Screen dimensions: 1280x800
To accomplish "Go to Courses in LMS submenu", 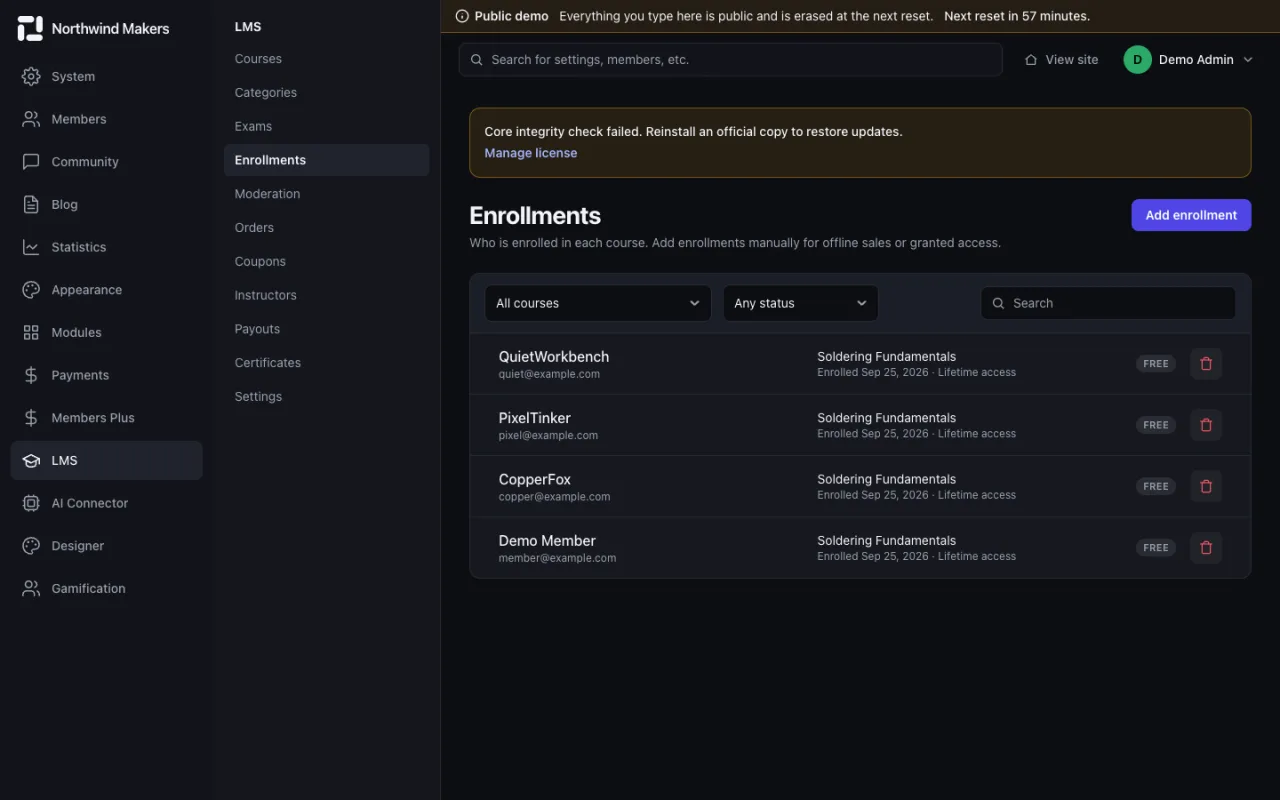I will coord(258,59).
